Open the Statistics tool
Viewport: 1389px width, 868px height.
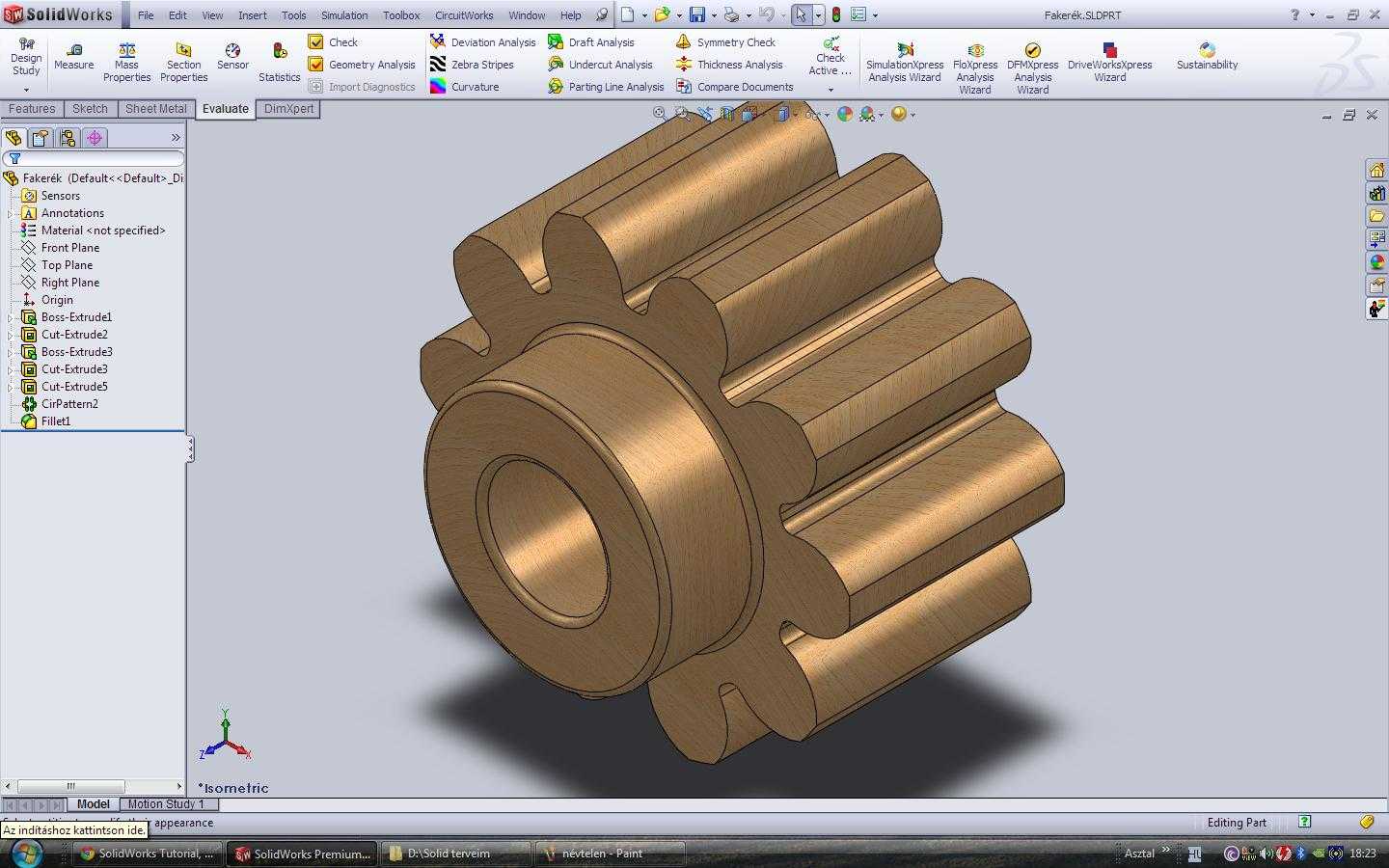click(x=280, y=63)
